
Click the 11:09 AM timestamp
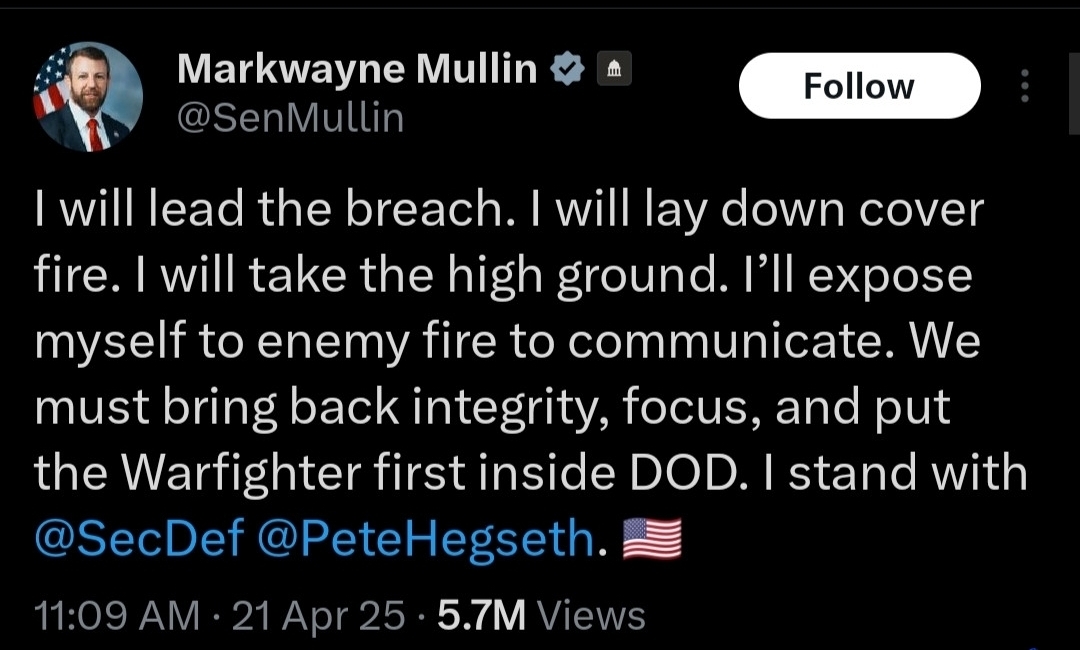click(x=116, y=614)
